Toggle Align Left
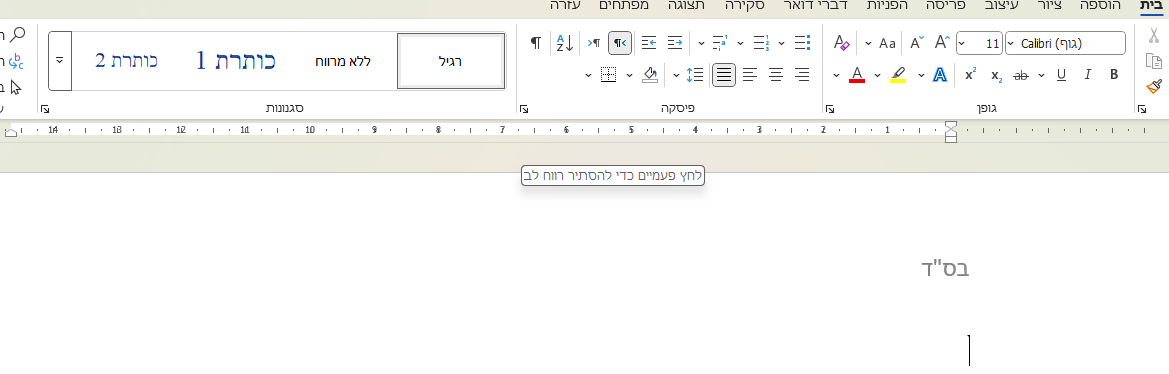This screenshot has height=374, width=1169. (x=749, y=75)
